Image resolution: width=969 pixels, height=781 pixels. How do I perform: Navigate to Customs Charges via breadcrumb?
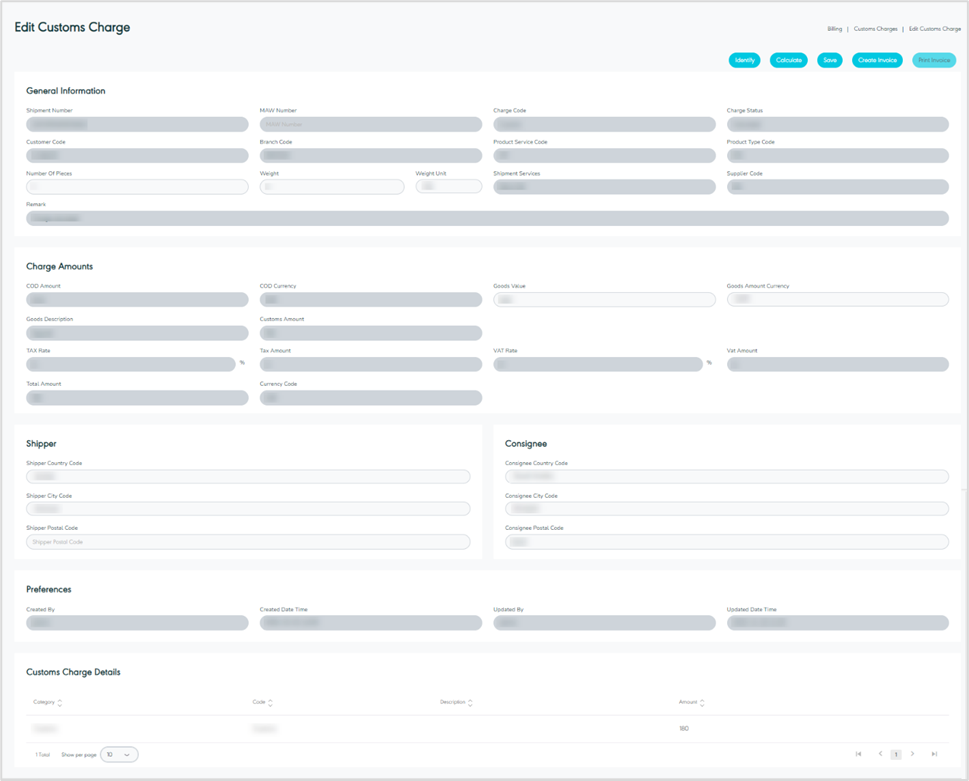click(875, 28)
